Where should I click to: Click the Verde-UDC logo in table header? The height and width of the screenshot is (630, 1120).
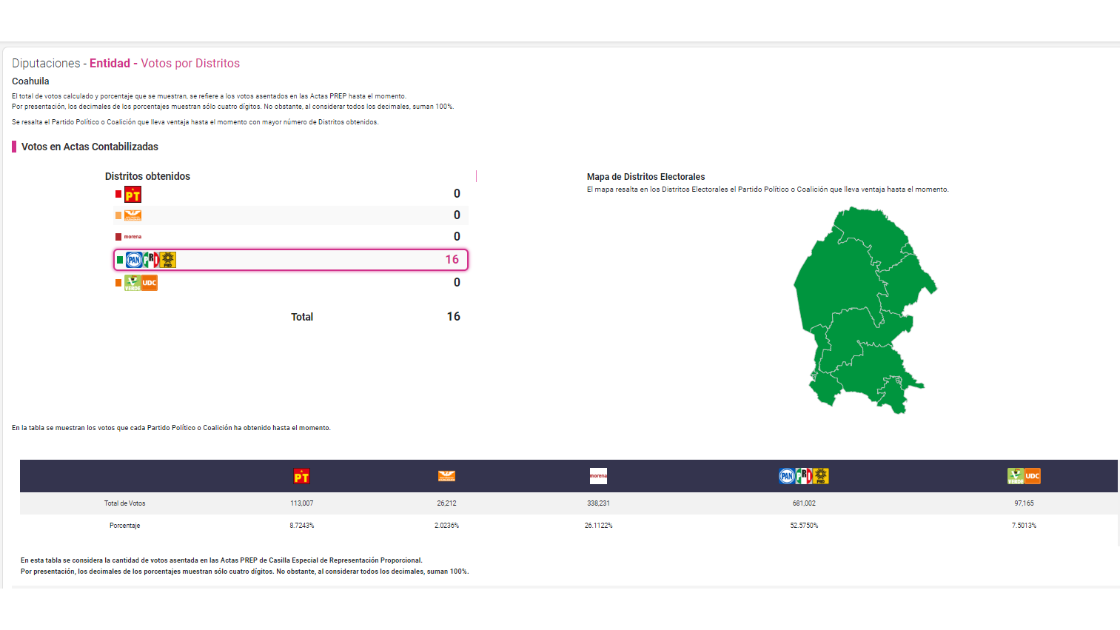click(1024, 476)
